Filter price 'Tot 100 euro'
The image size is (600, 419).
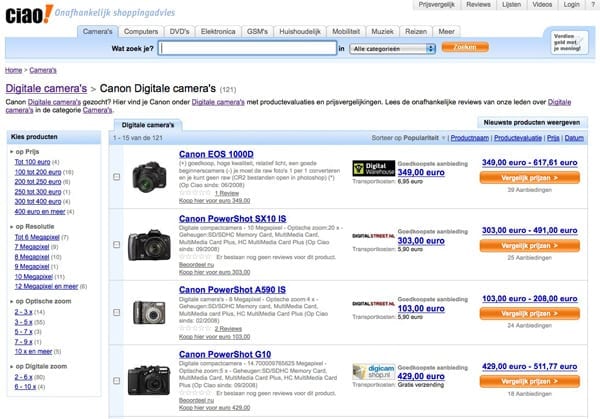click(x=33, y=162)
